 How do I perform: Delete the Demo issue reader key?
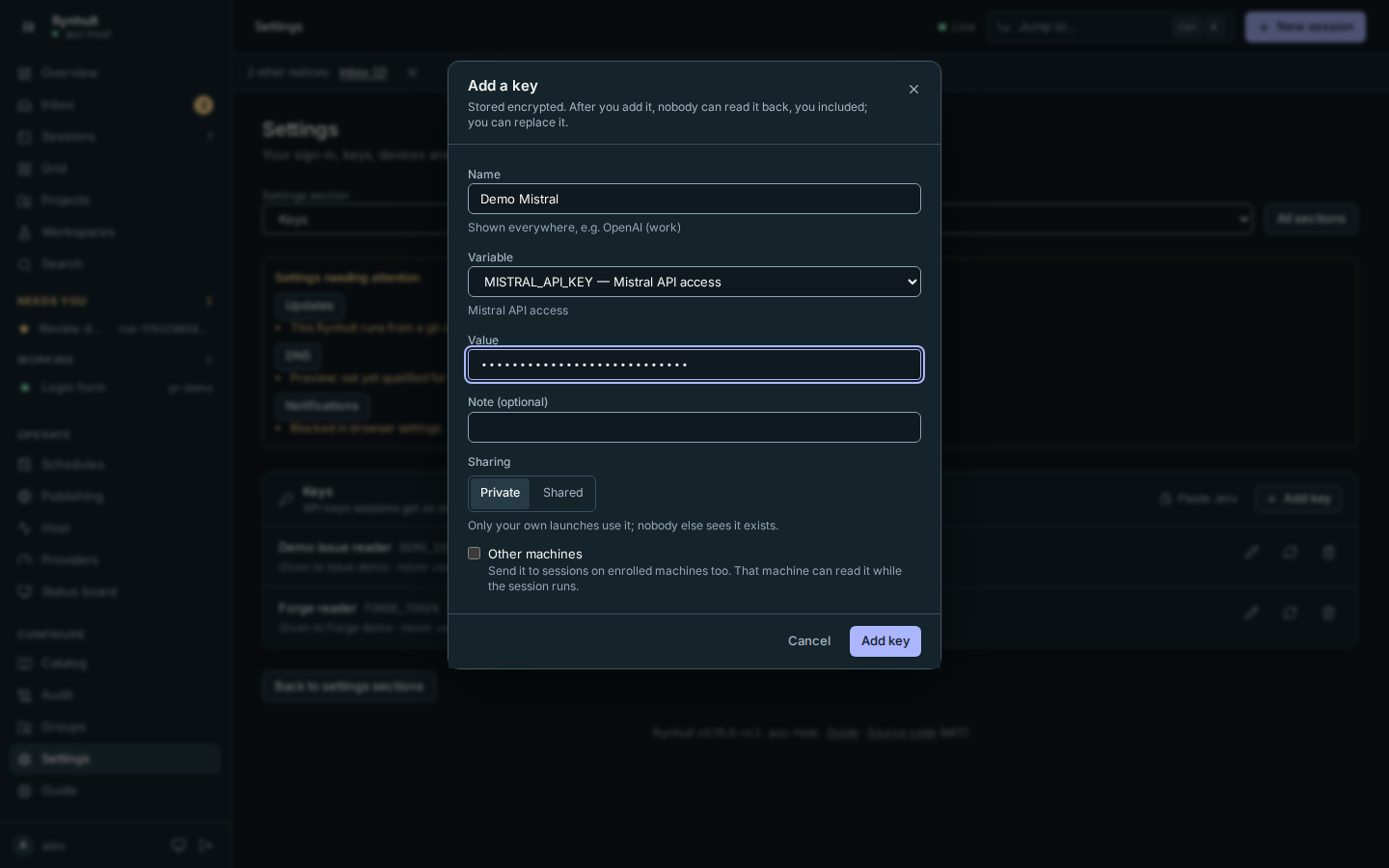coord(1328,553)
